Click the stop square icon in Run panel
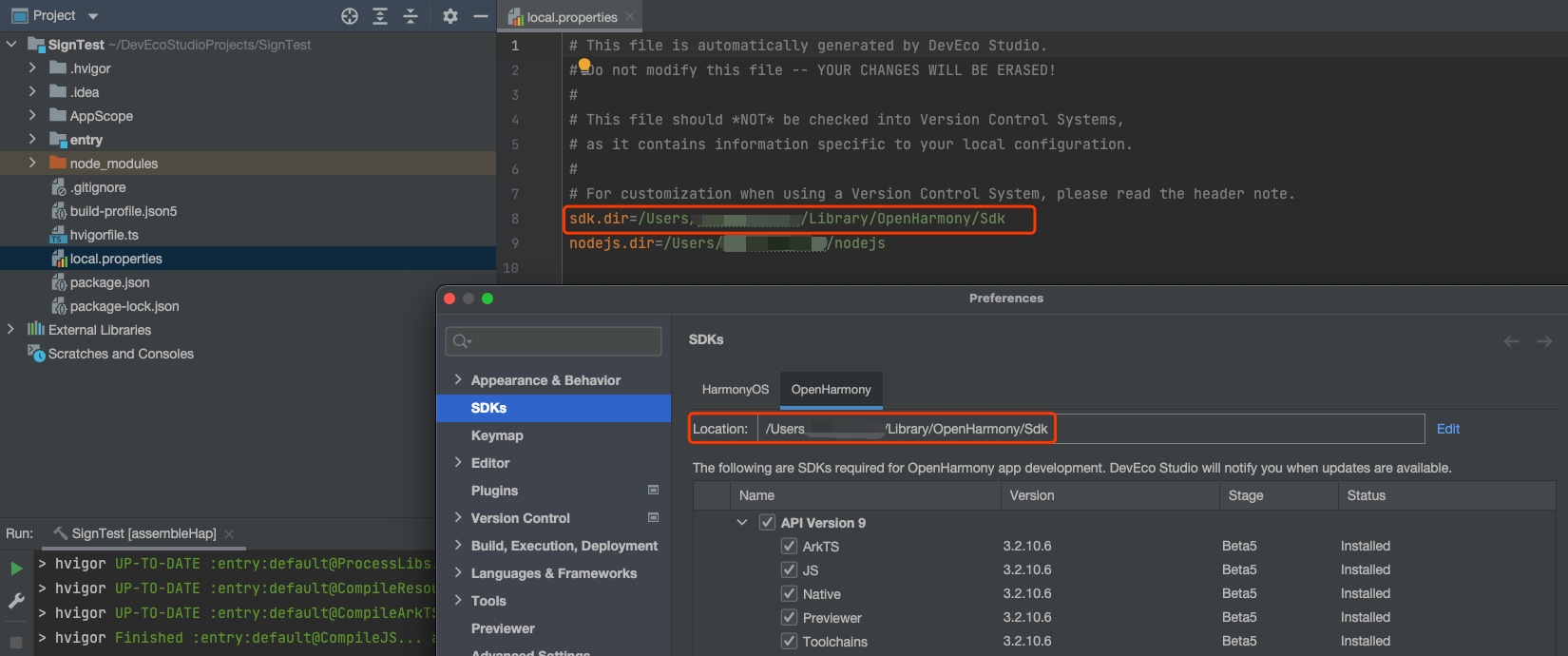The image size is (1568, 656). (x=16, y=643)
